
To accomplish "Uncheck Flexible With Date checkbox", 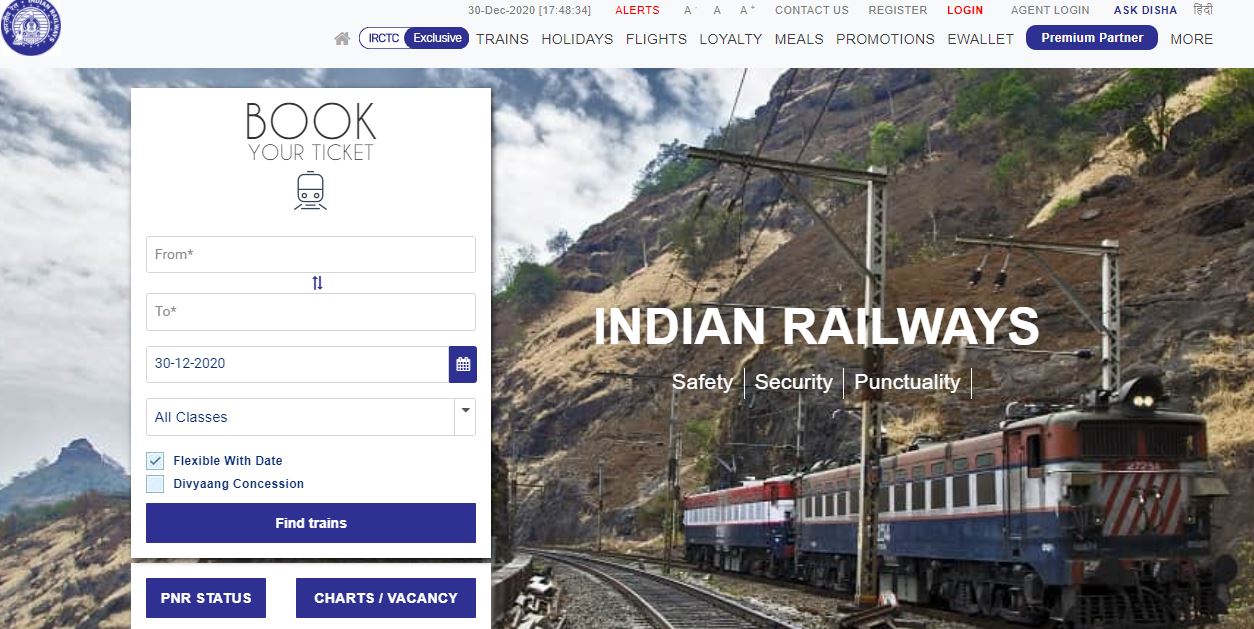I will pos(155,461).
